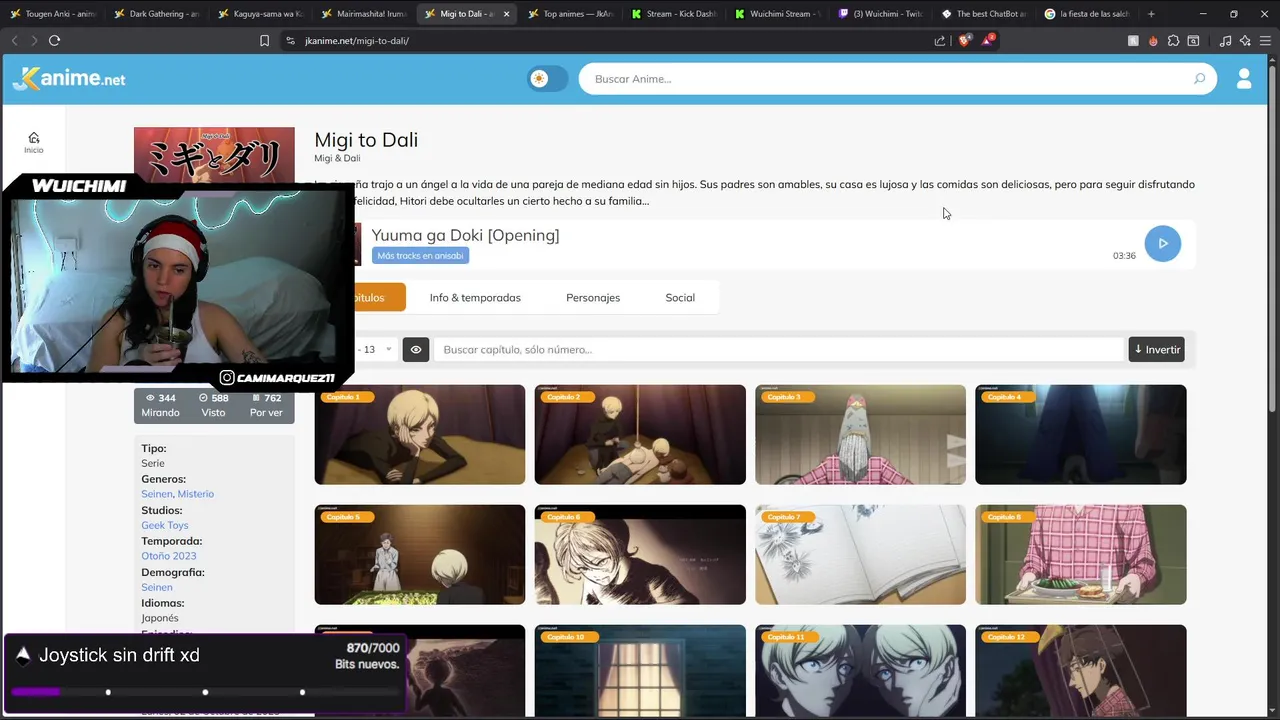Click the JKanime.net logo
Screen dimensions: 1280x720
(69, 79)
